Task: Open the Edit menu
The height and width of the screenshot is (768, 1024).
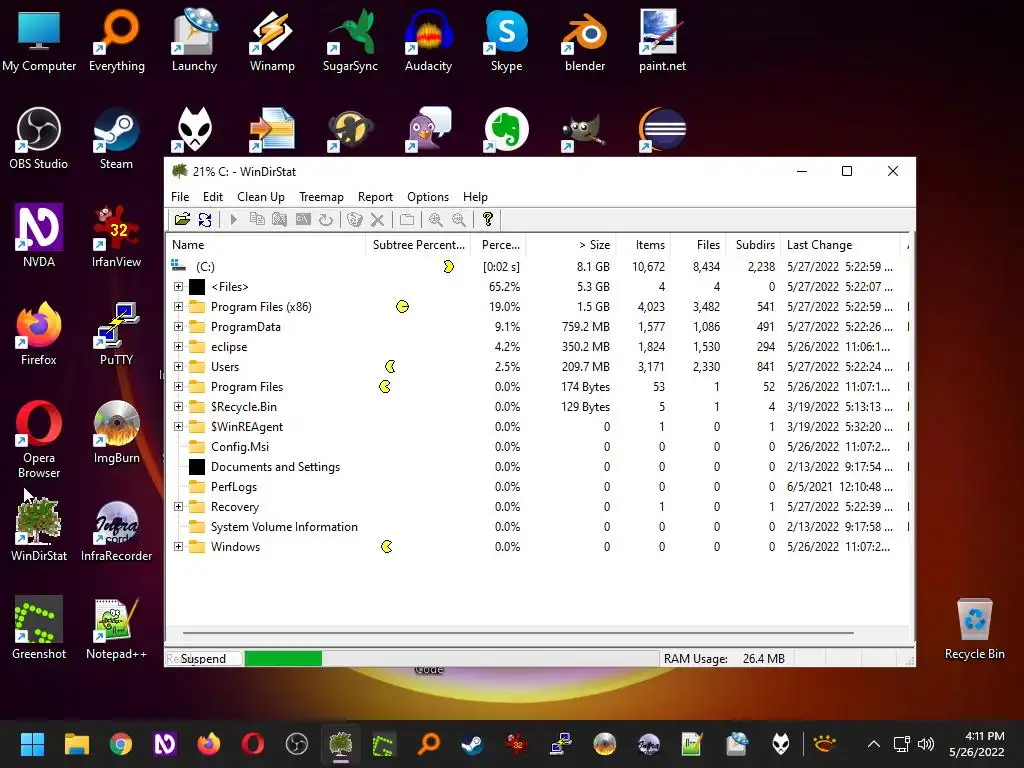Action: 212,197
